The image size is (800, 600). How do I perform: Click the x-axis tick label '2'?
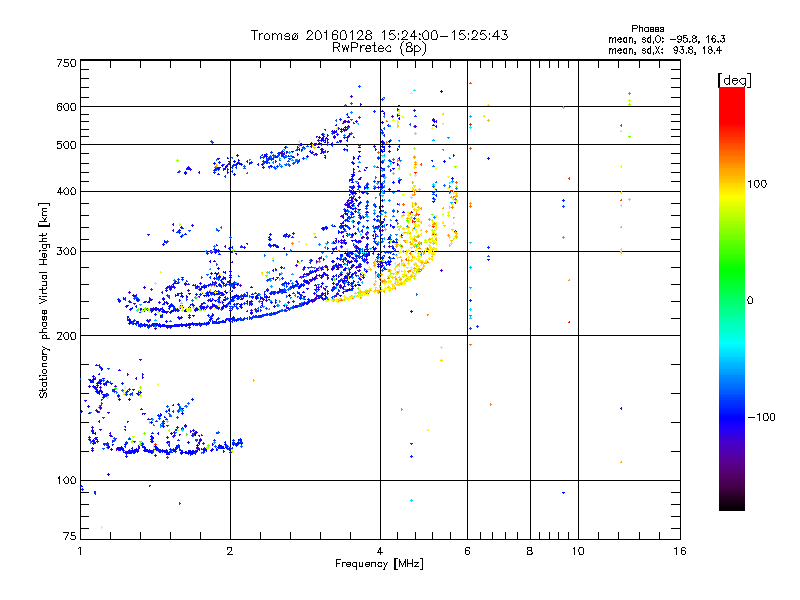point(230,551)
